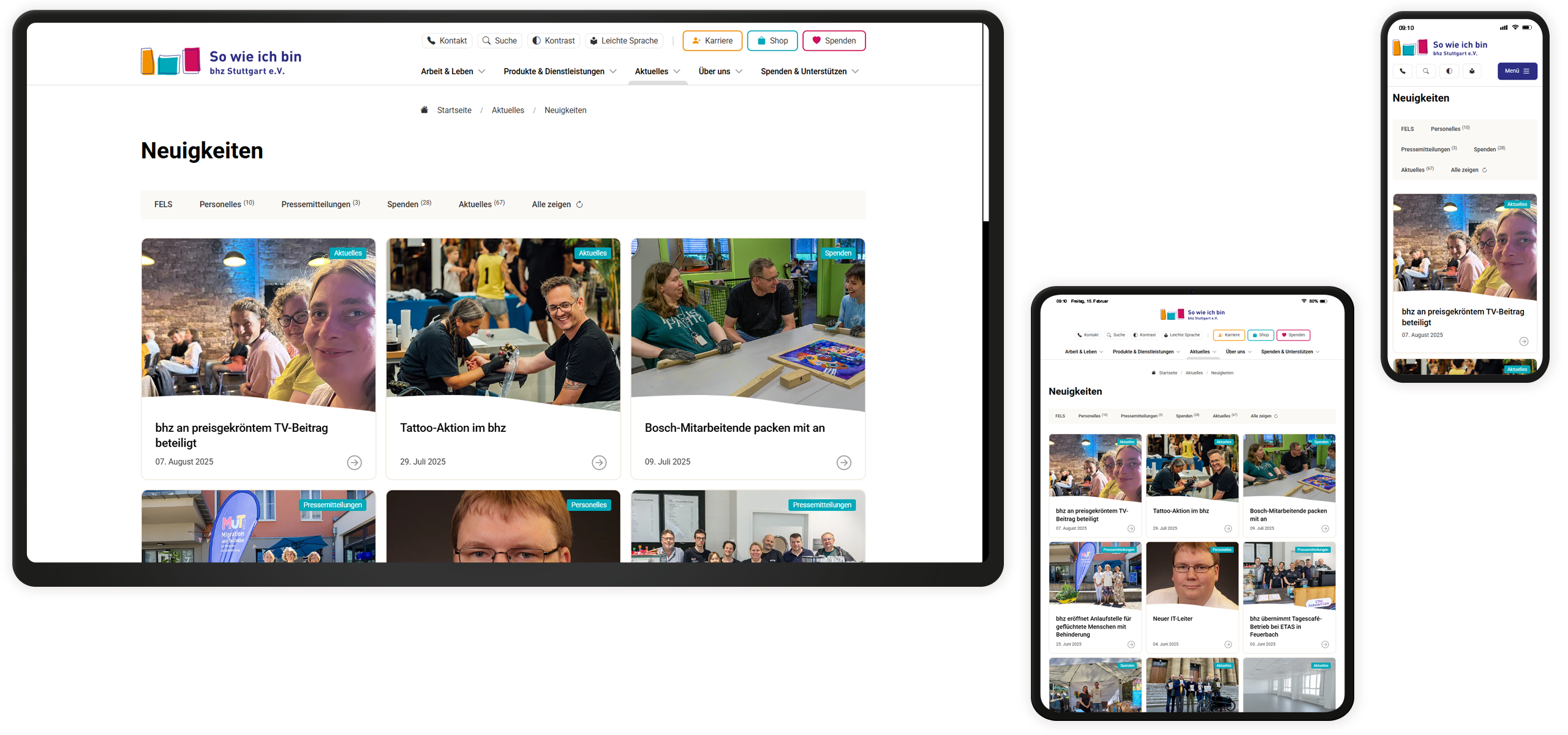
Task: Select the Leichte Sprache accessibility icon
Action: tap(594, 40)
